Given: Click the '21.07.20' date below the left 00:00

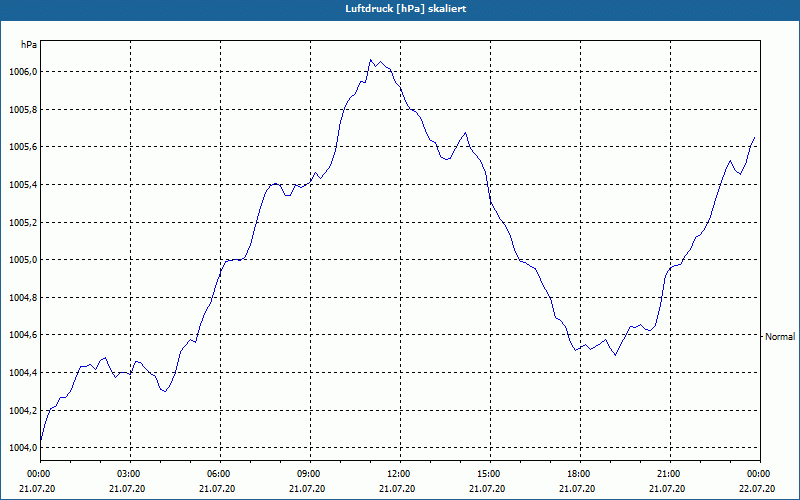Looking at the screenshot, I should point(37,489).
